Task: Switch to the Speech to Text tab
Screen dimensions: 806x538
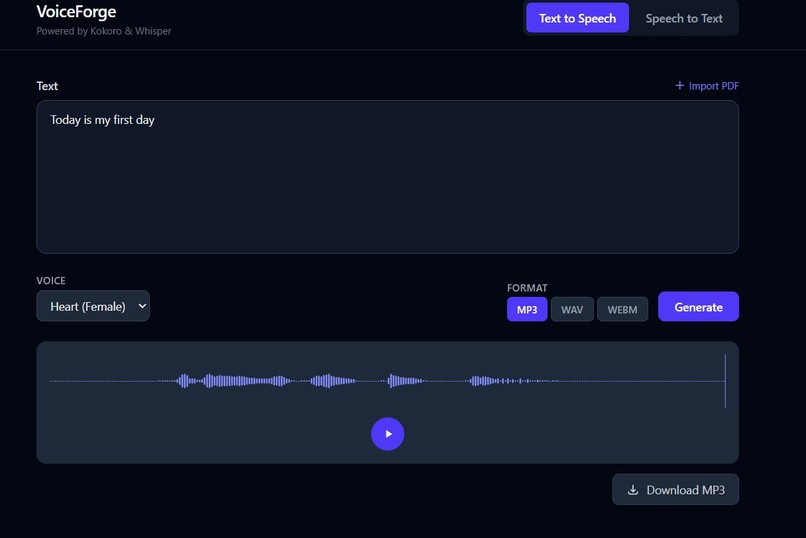Action: click(684, 18)
